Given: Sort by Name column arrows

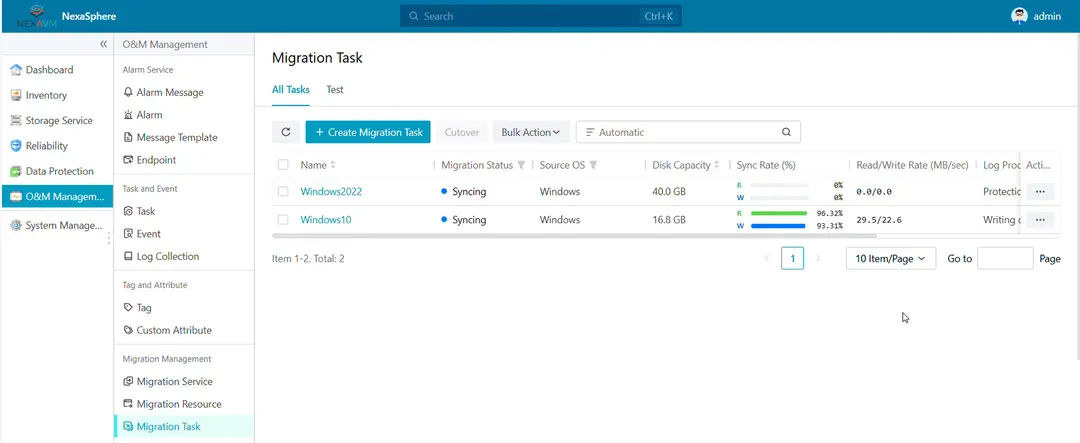Looking at the screenshot, I should [333, 165].
